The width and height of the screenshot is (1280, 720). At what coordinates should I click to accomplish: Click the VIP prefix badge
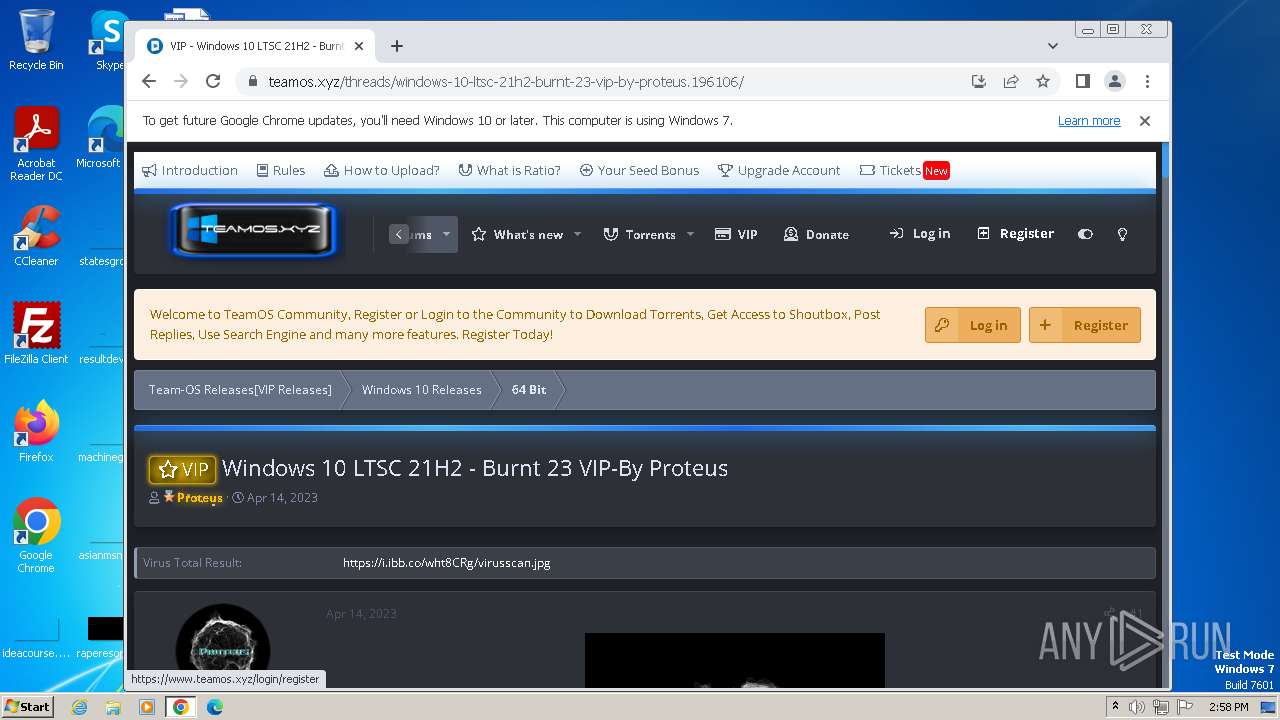pos(182,469)
